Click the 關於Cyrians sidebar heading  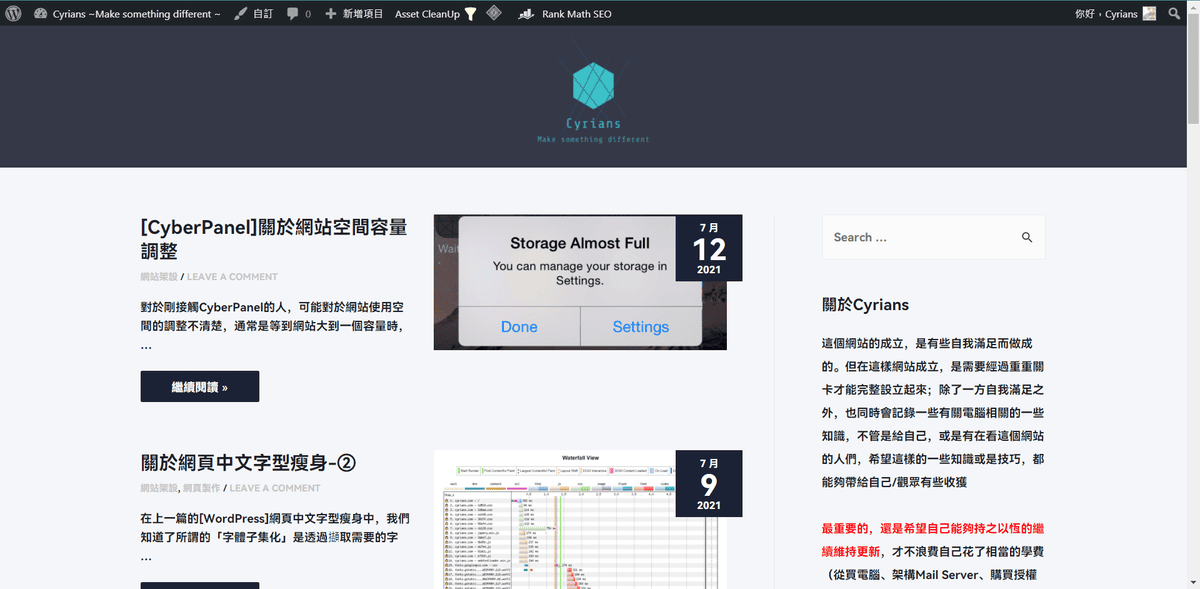pos(865,304)
